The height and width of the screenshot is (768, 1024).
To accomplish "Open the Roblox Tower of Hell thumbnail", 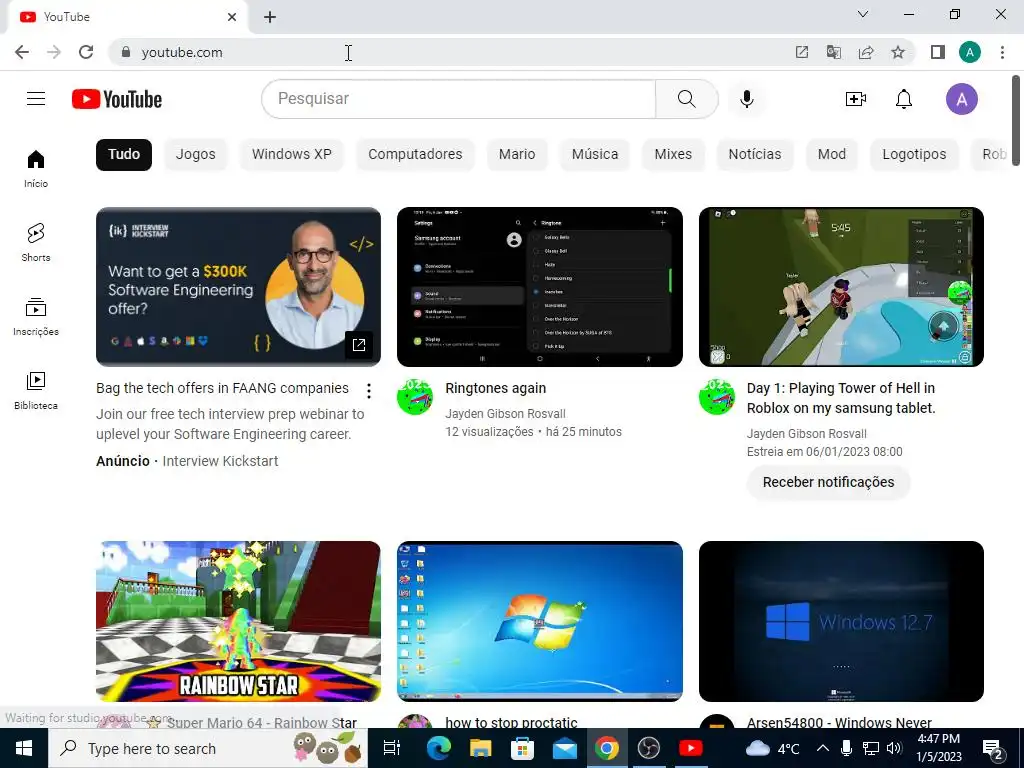I will (841, 287).
